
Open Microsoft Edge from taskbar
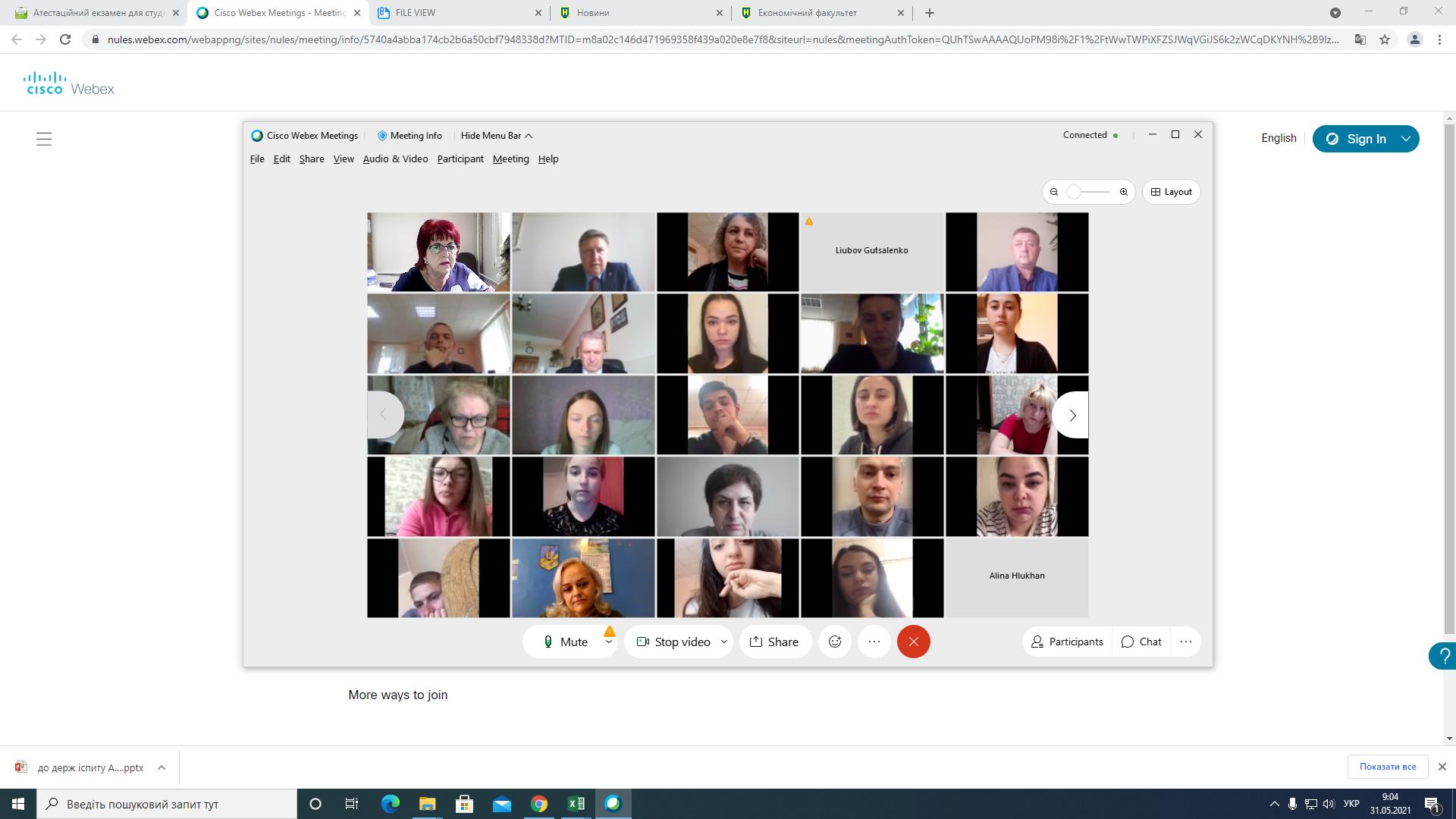tap(390, 804)
